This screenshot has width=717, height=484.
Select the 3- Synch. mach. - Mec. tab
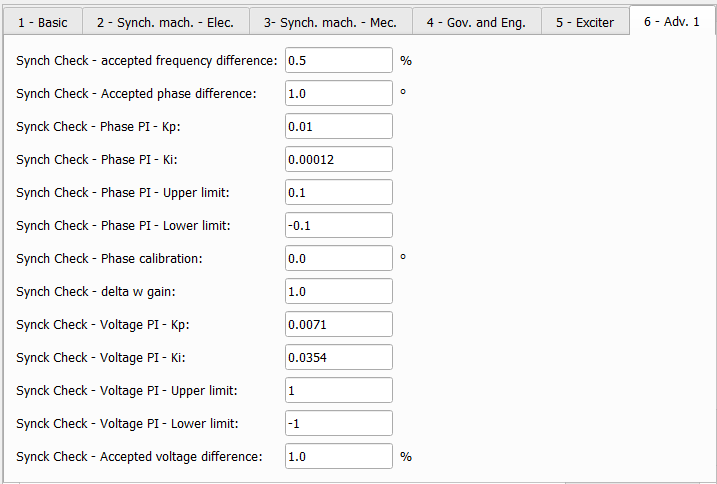pyautogui.click(x=331, y=22)
